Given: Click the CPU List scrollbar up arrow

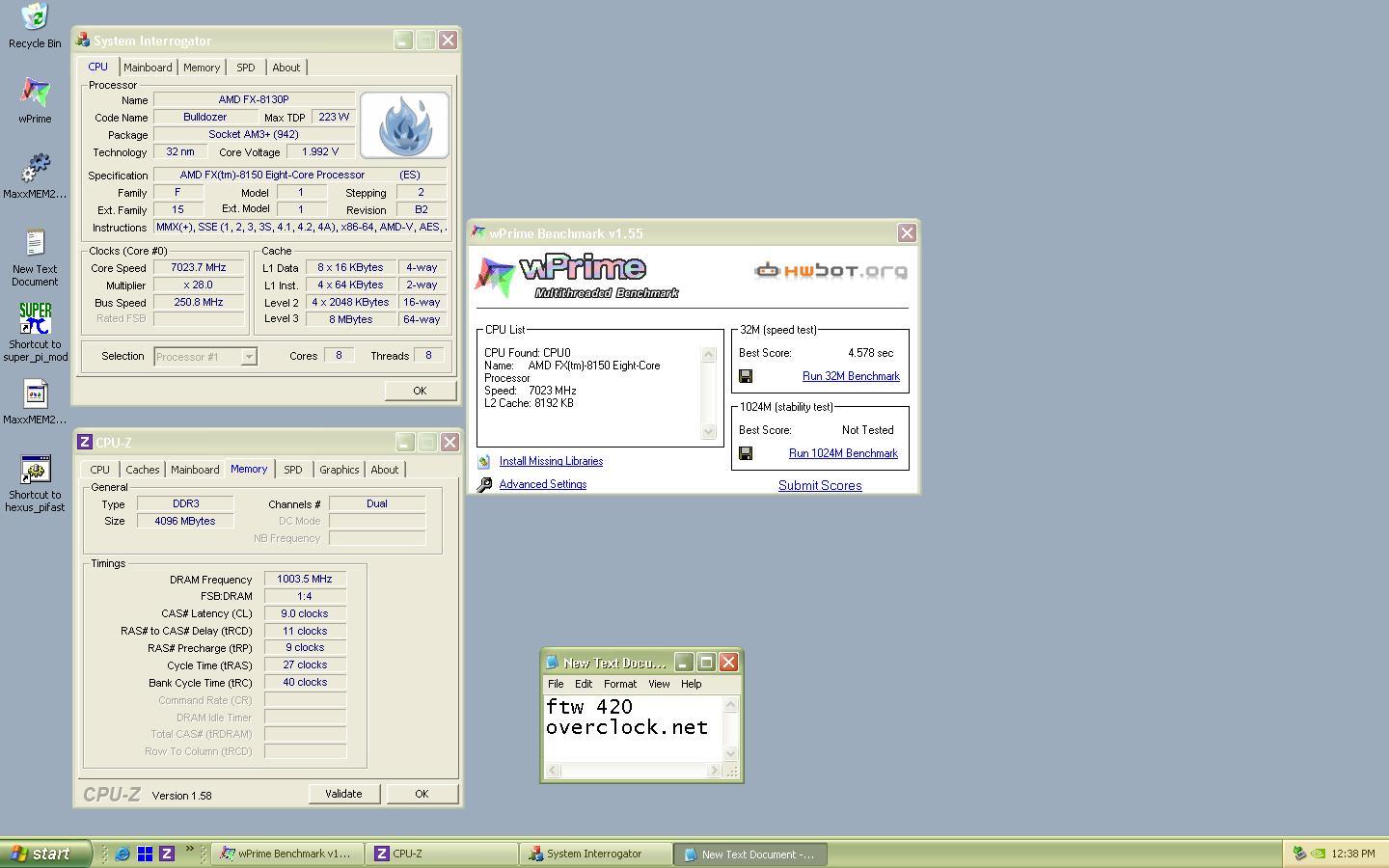Looking at the screenshot, I should pyautogui.click(x=709, y=354).
